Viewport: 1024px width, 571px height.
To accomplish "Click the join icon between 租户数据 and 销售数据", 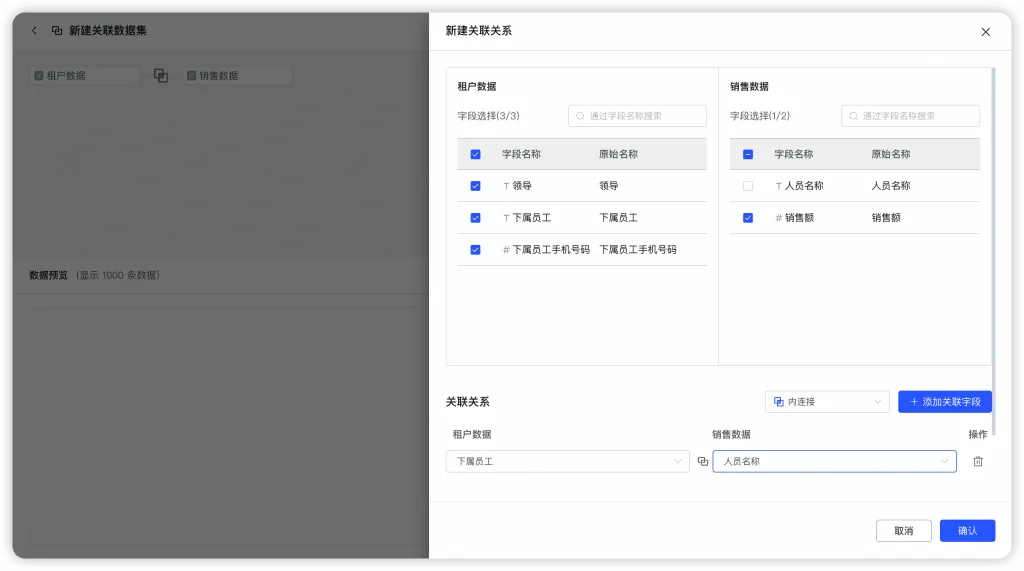I will pyautogui.click(x=161, y=76).
